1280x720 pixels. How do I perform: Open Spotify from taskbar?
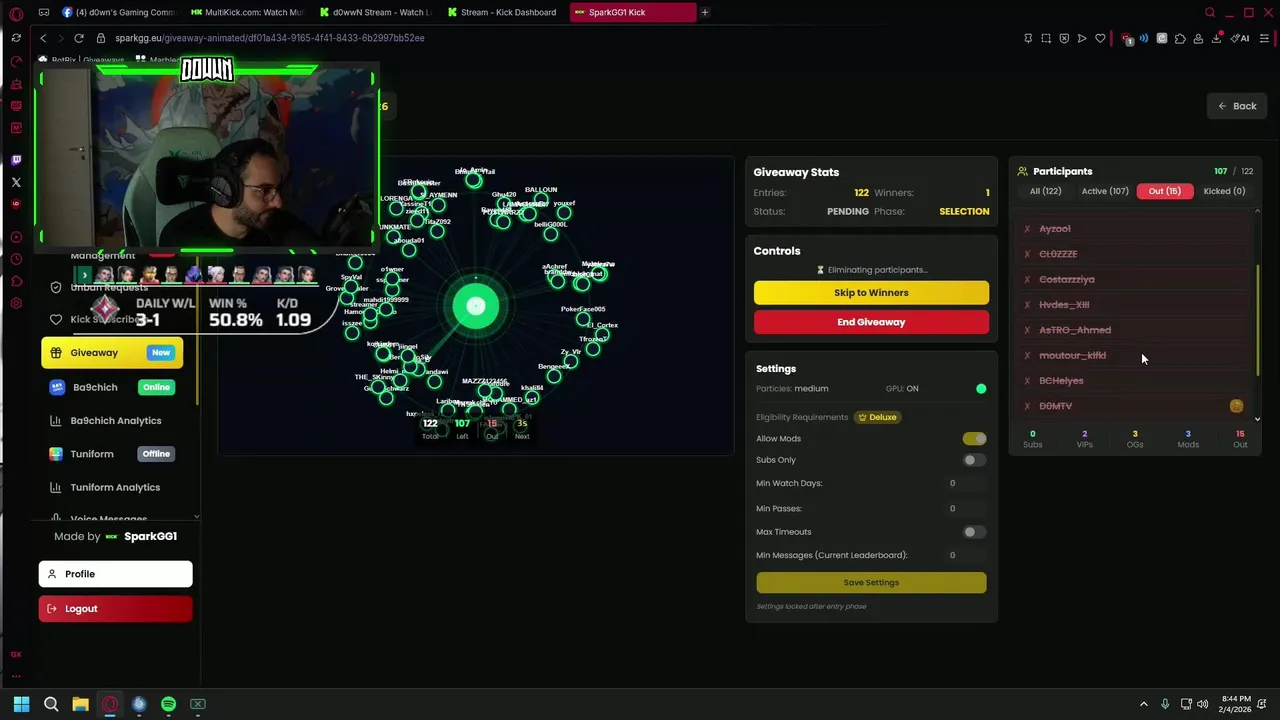pyautogui.click(x=168, y=704)
